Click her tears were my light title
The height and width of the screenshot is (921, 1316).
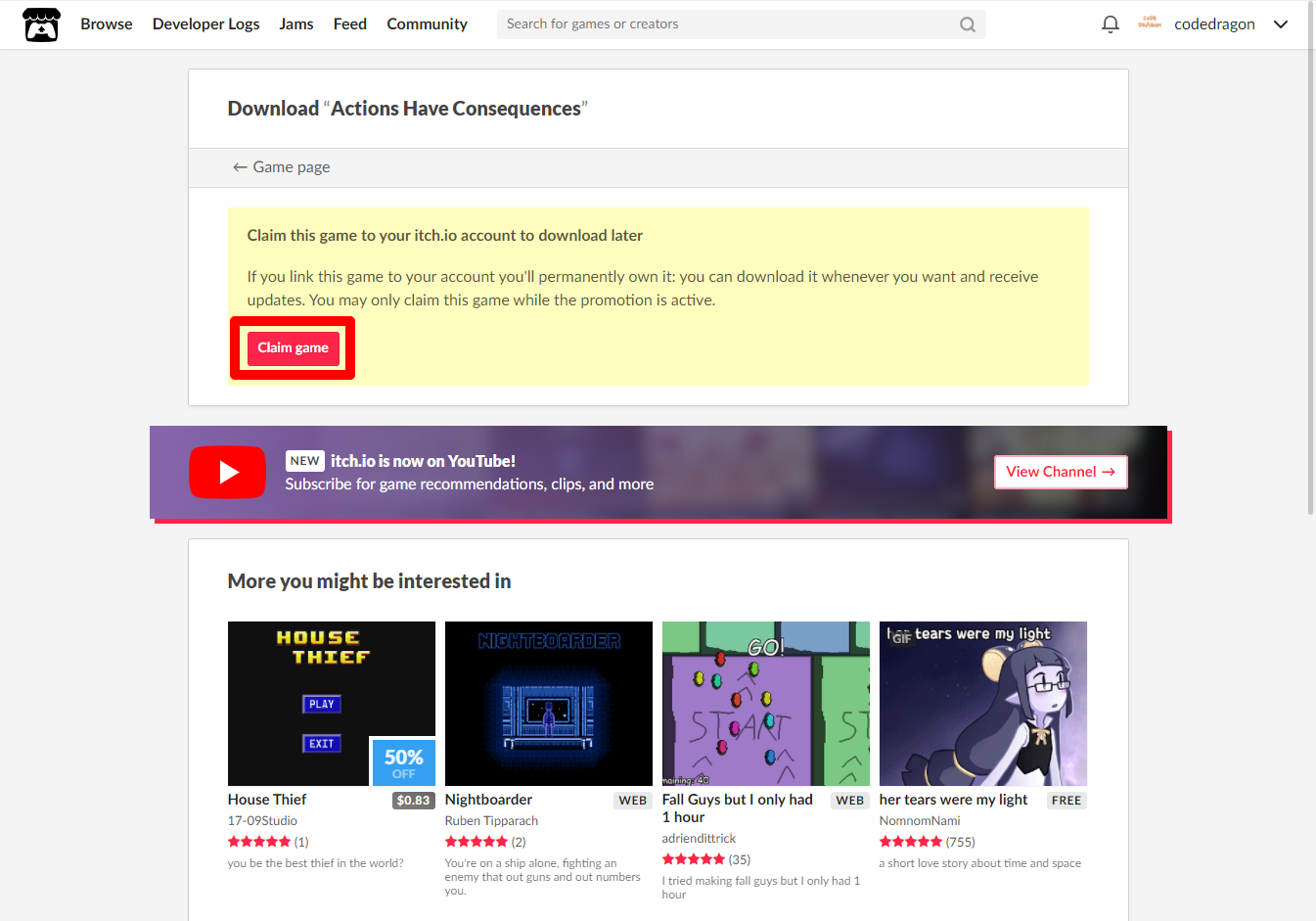click(953, 800)
